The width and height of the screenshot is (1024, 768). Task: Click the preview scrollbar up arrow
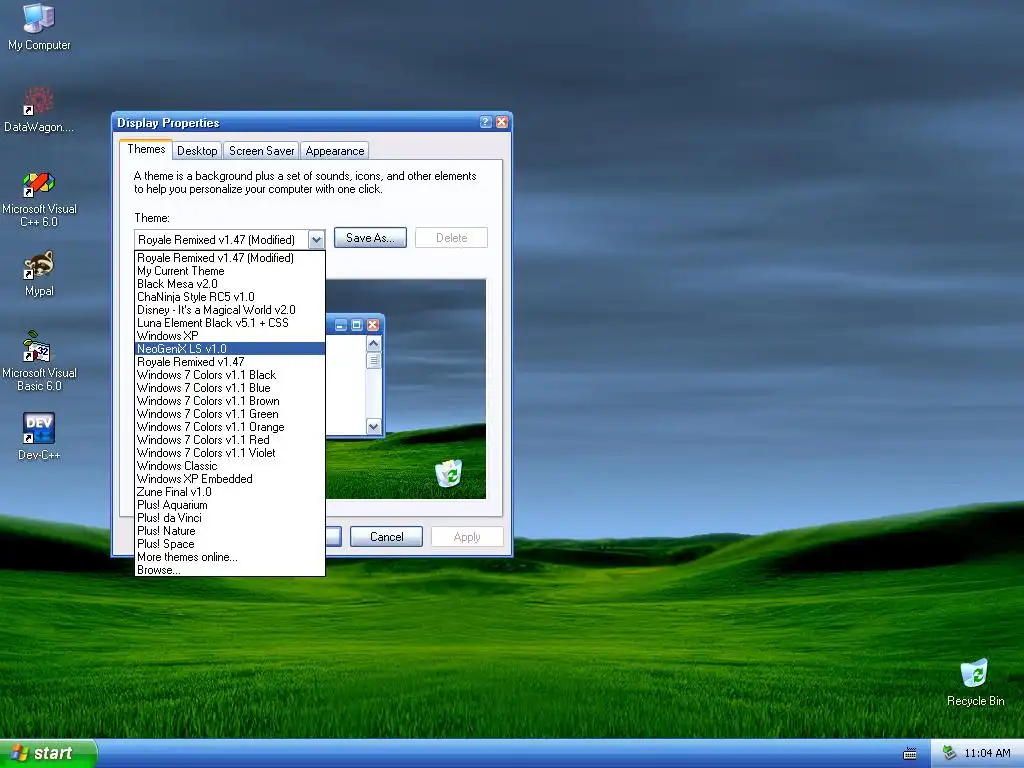pos(374,344)
